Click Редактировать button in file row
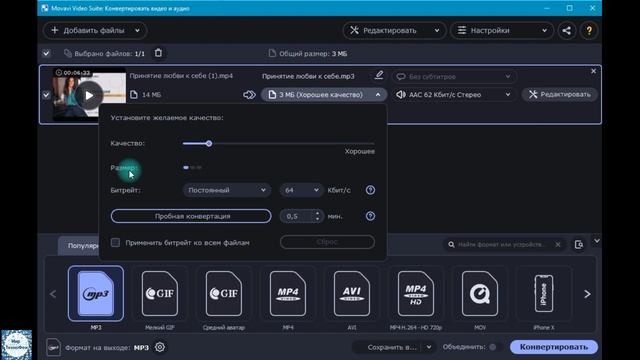640x360 pixels. coord(560,94)
